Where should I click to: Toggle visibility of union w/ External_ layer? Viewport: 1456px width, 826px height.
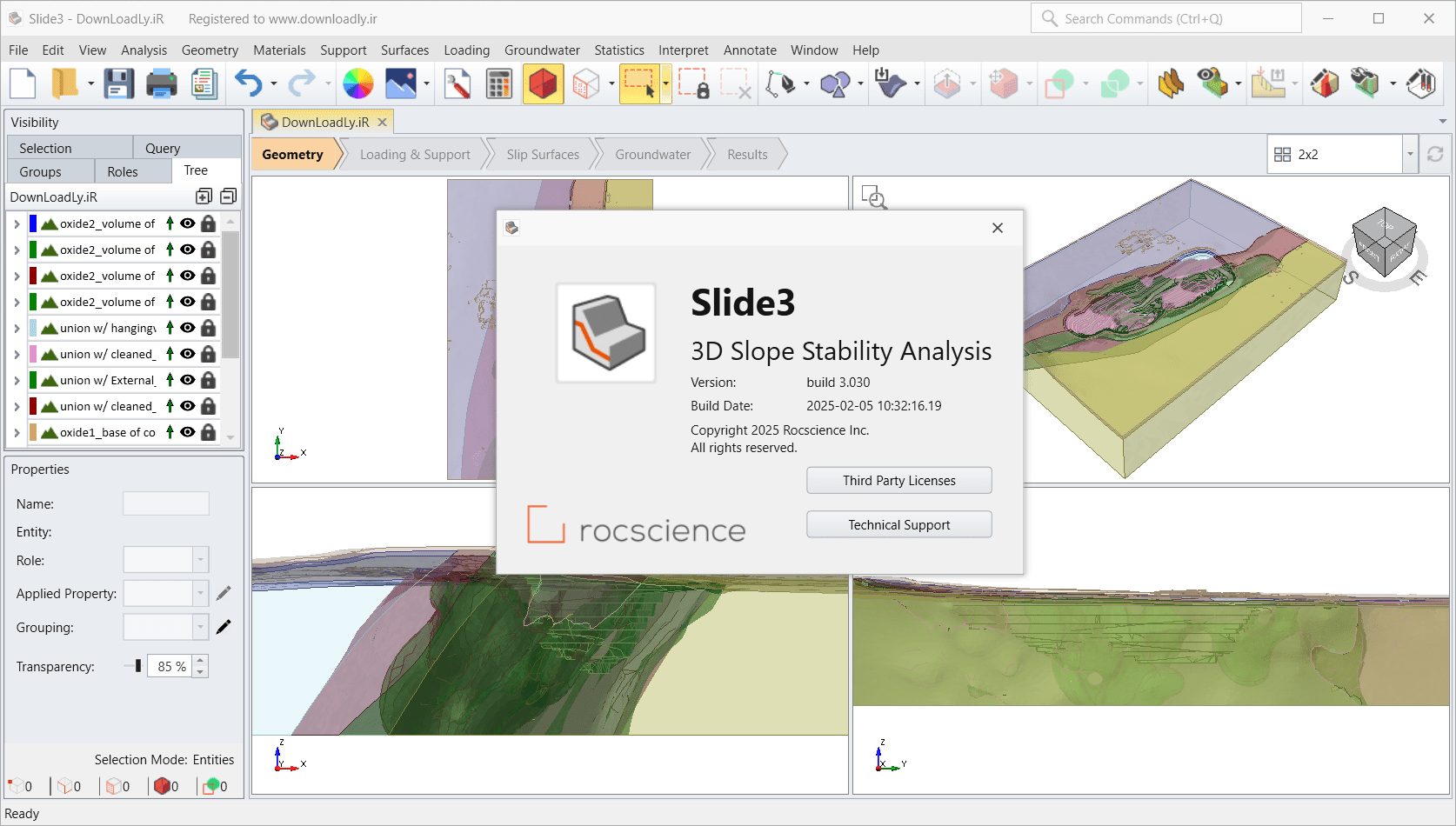coord(187,380)
